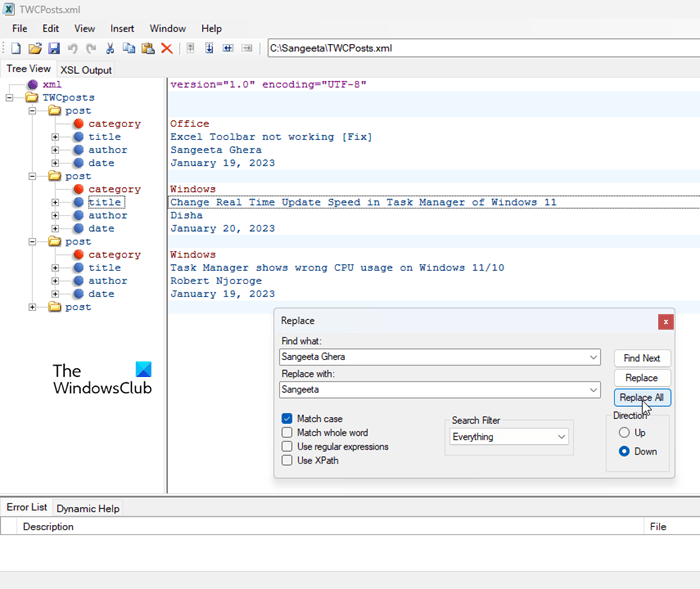Screen dimensions: 700x589
Task: Open the Replace with dropdown
Action: (593, 390)
